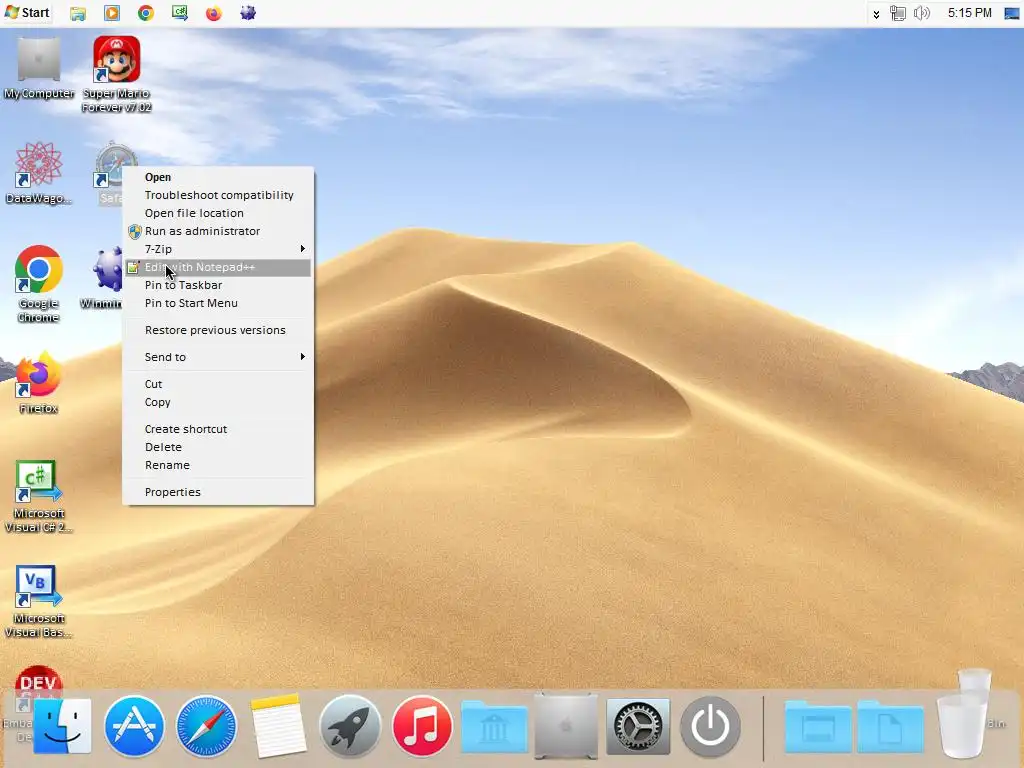This screenshot has height=768, width=1024.
Task: Select My Computer desktop icon
Action: 39,69
